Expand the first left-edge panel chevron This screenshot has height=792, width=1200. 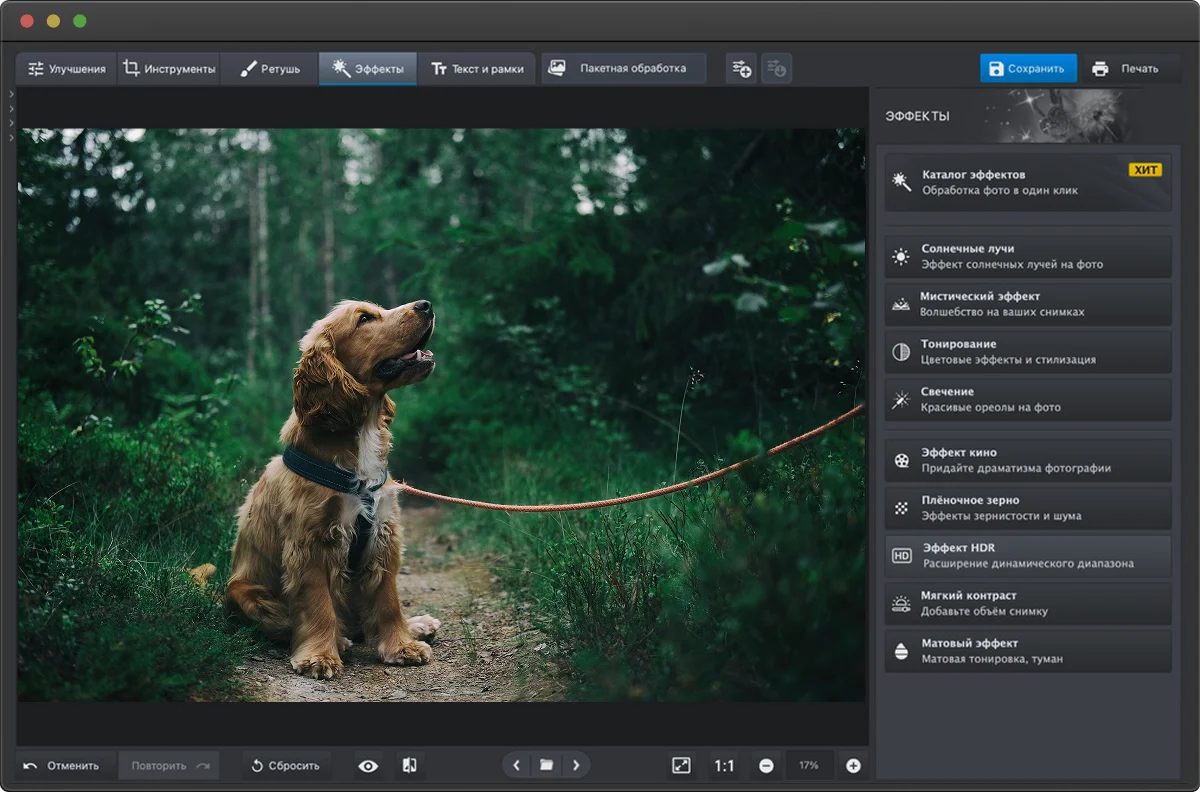click(x=10, y=94)
